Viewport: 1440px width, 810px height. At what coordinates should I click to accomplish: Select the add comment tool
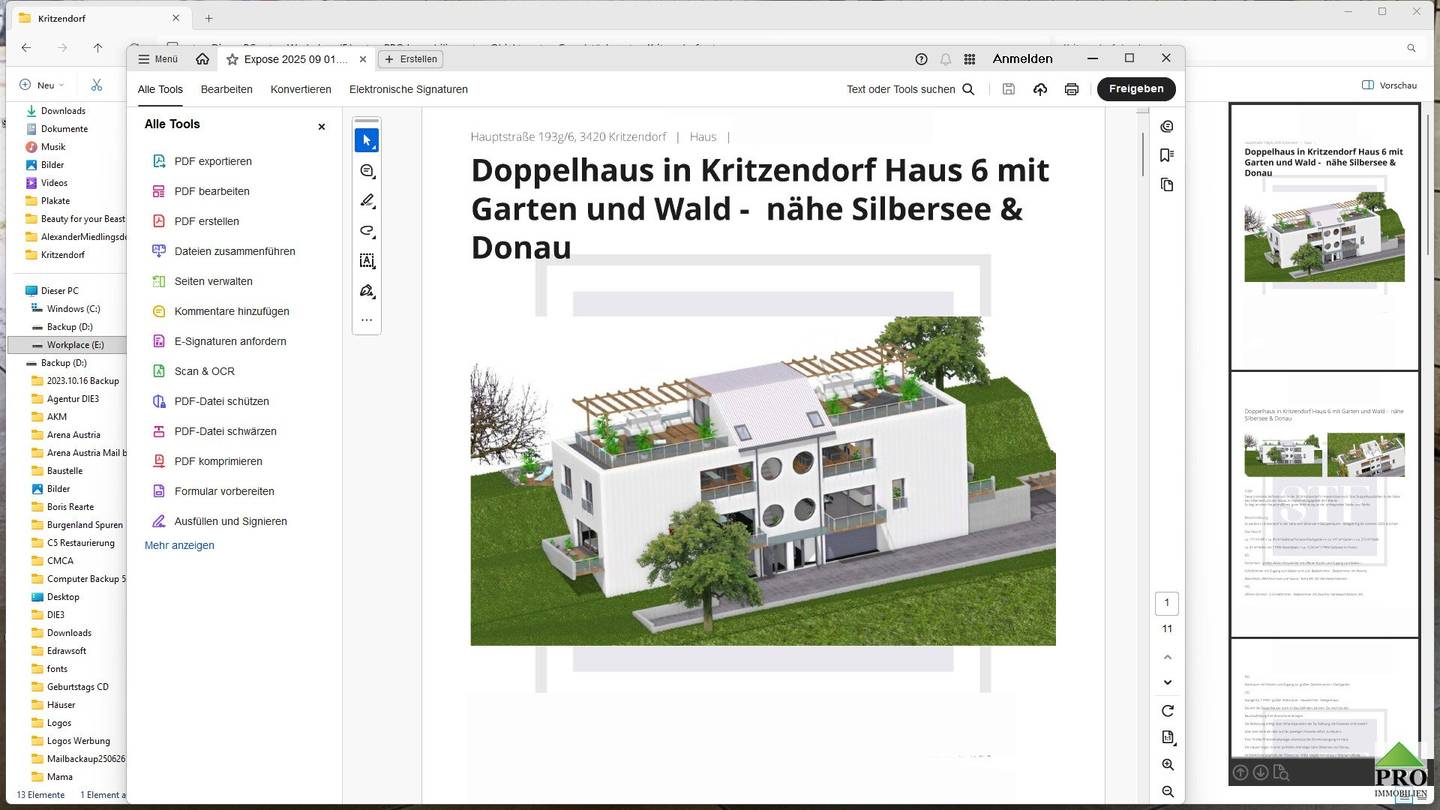367,171
